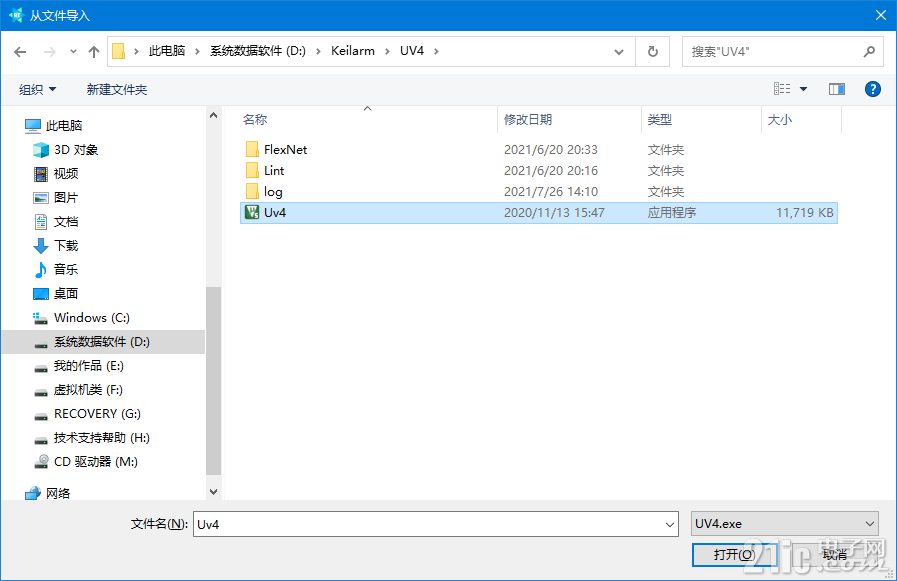Image resolution: width=897 pixels, height=581 pixels.
Task: Refresh the UV4 folder view
Action: click(x=653, y=51)
